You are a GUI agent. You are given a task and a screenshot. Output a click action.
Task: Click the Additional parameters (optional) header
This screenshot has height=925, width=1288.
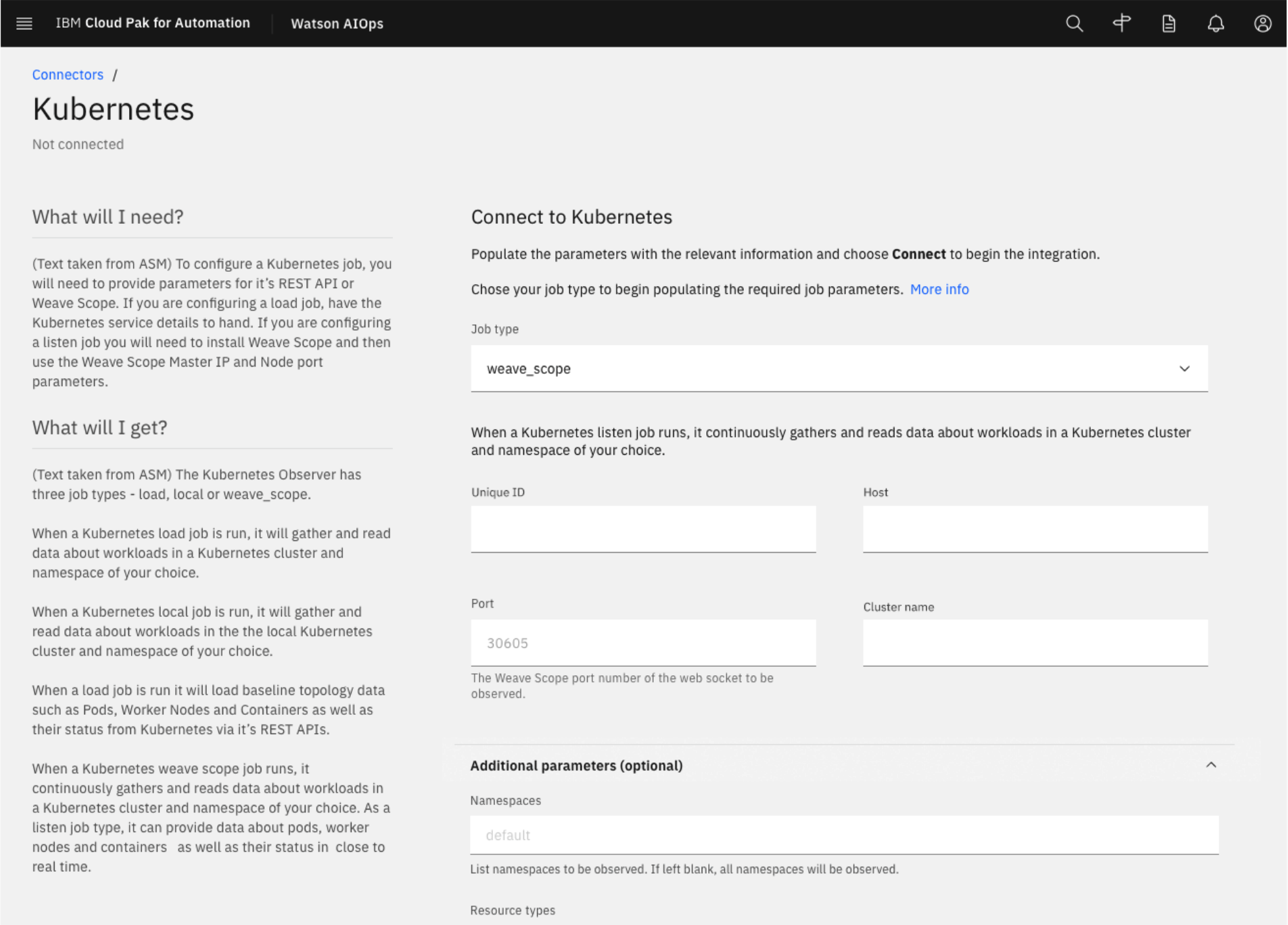click(576, 765)
